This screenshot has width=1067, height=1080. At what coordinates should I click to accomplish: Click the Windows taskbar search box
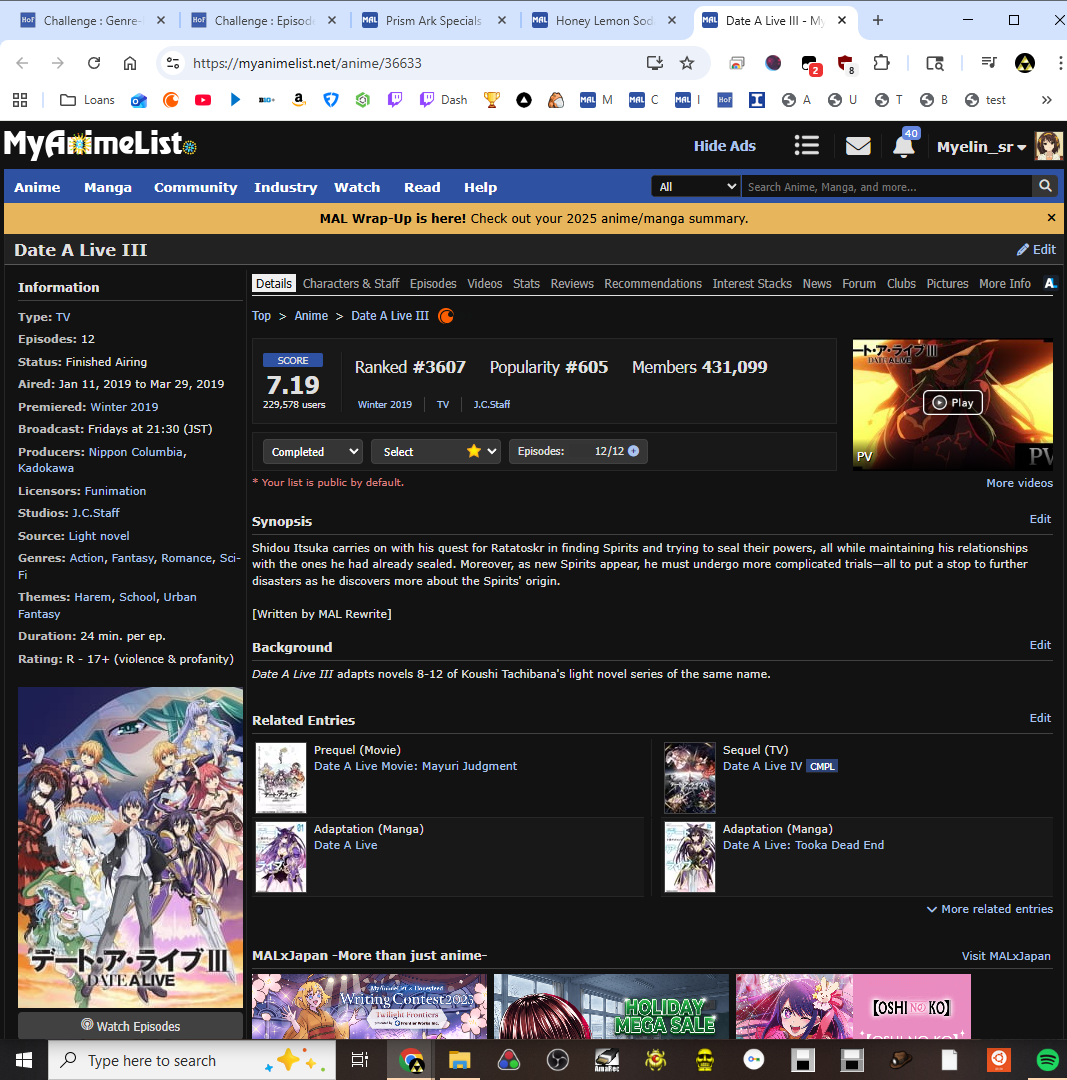(x=191, y=1060)
